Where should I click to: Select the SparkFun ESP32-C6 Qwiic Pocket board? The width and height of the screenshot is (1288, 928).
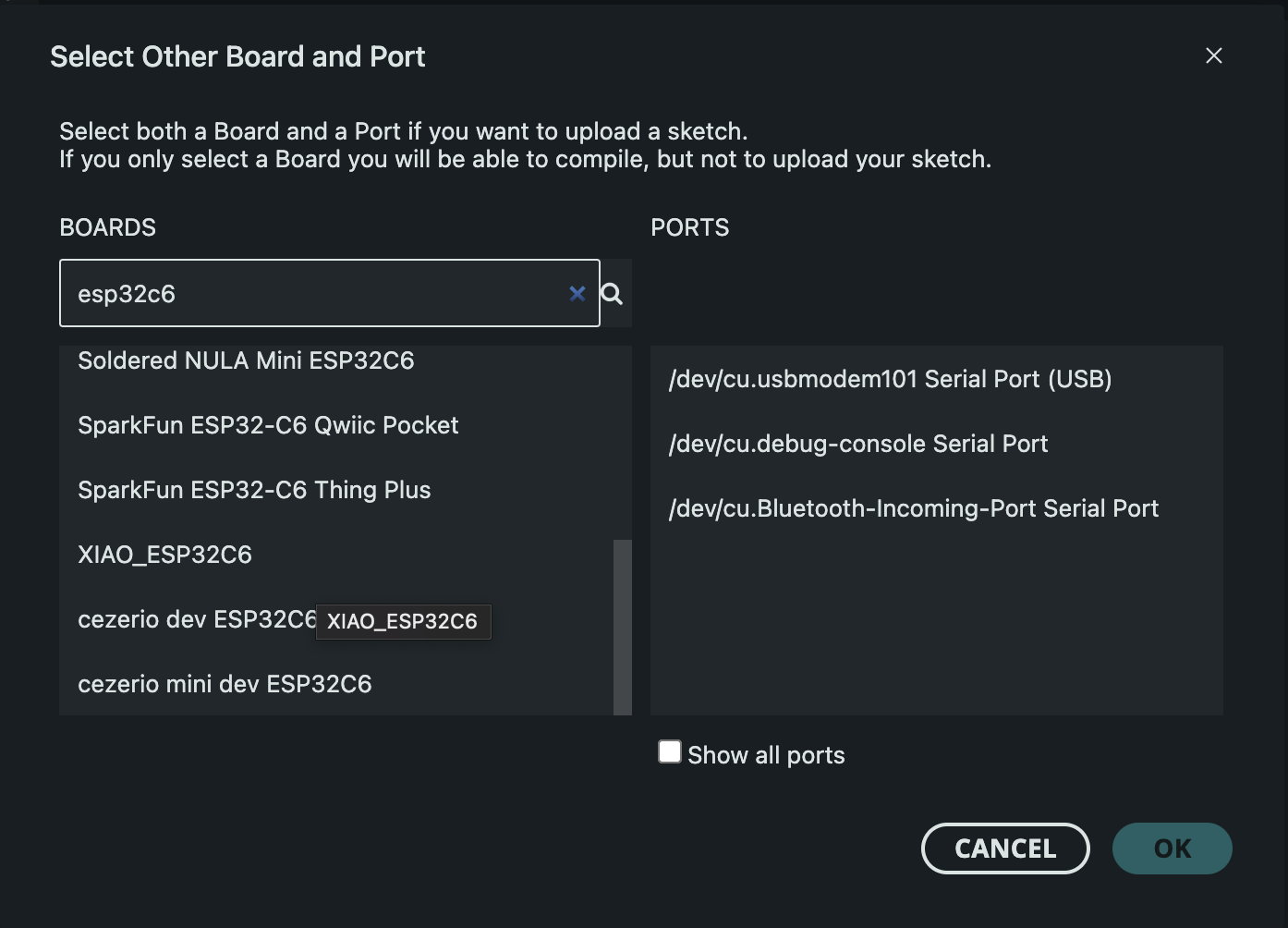268,425
